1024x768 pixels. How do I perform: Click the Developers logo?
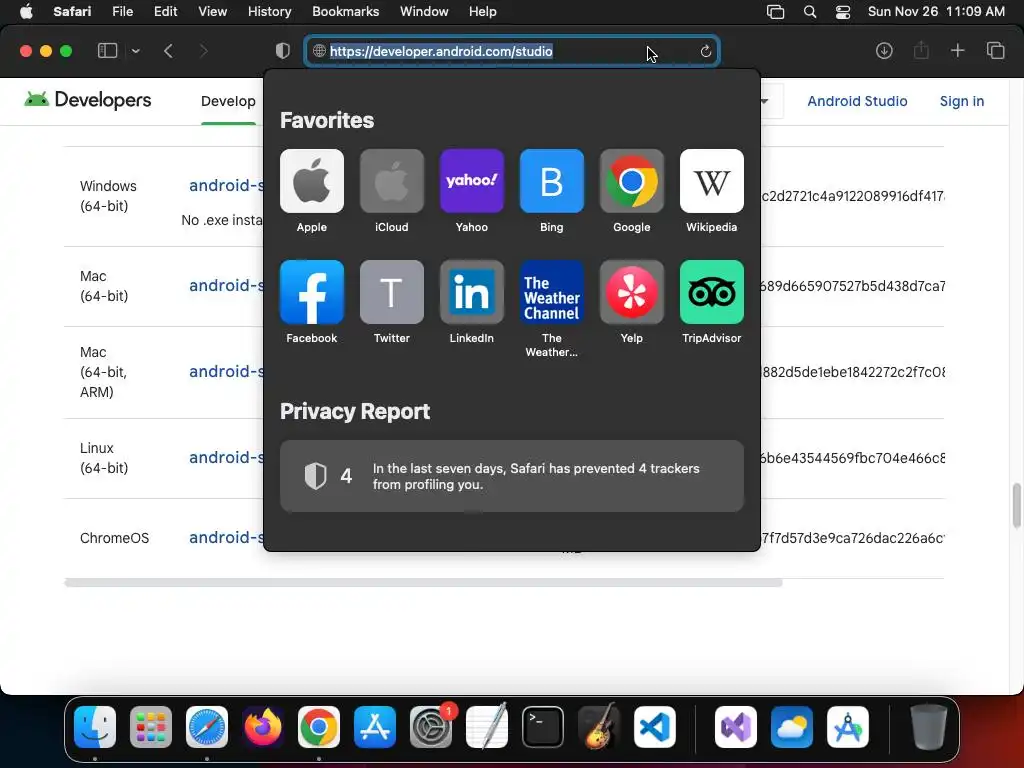tap(88, 100)
